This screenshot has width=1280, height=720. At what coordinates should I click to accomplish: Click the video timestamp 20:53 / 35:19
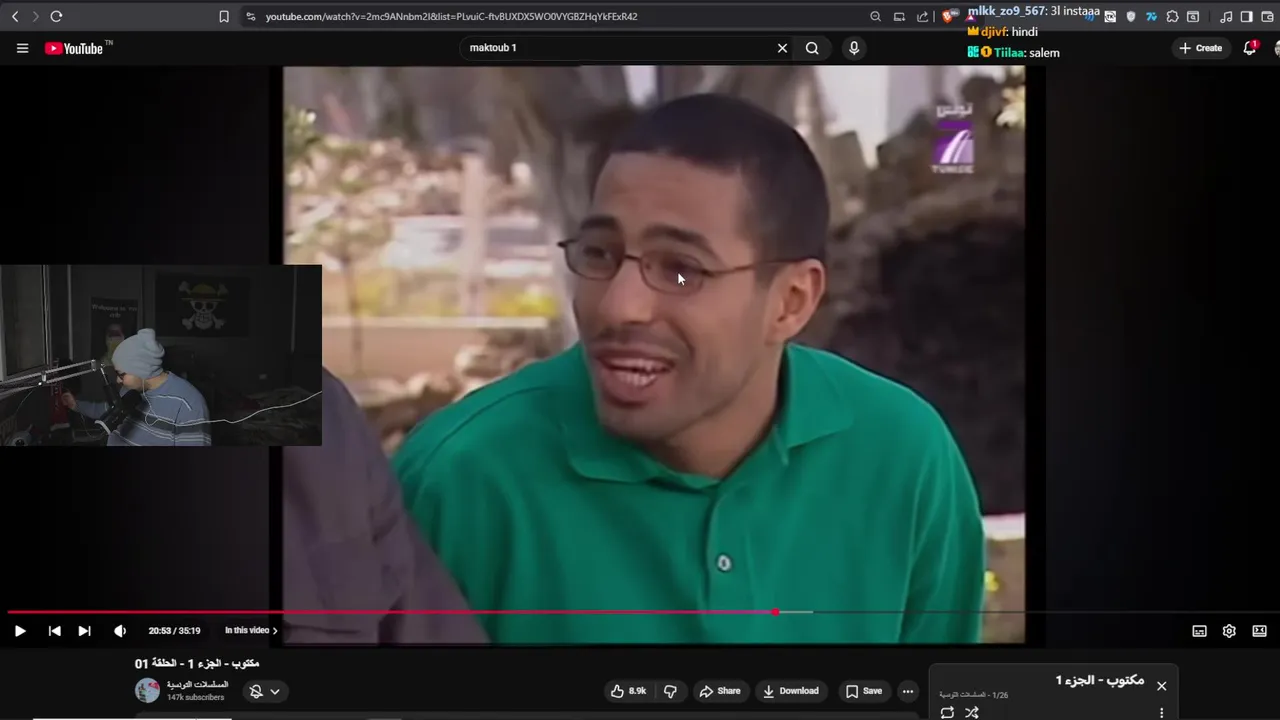click(174, 631)
